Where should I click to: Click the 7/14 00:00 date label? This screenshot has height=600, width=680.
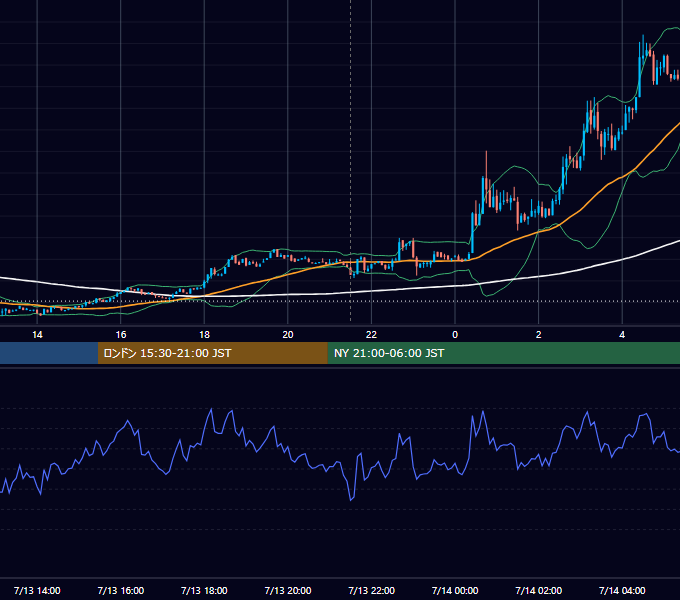455,590
